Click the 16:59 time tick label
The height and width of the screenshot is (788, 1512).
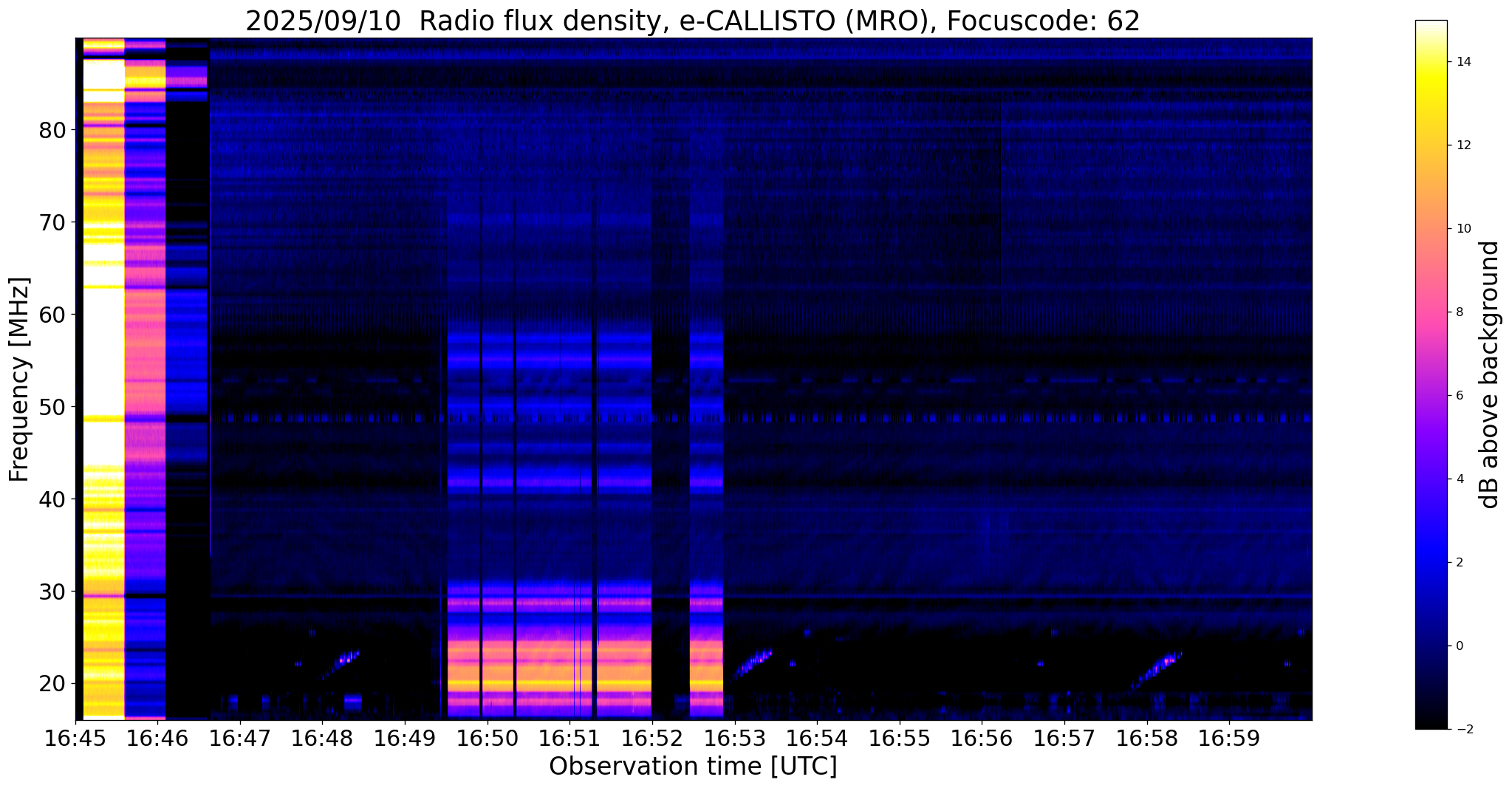pyautogui.click(x=1228, y=738)
